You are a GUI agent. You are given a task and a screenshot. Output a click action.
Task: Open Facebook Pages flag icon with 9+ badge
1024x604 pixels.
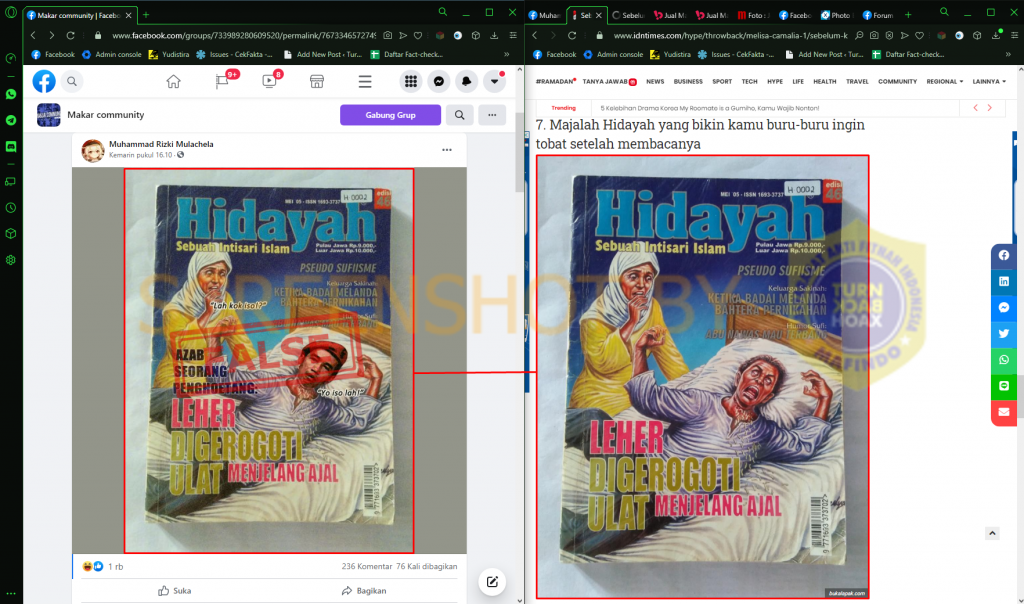[223, 81]
